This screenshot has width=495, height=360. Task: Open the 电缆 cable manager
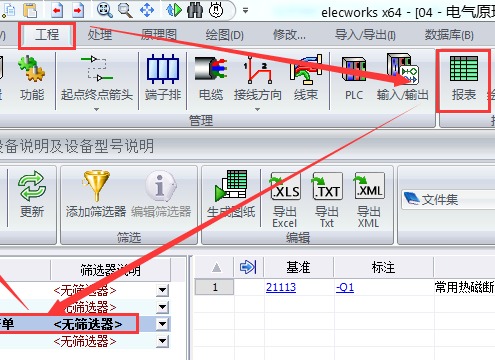[x=211, y=79]
